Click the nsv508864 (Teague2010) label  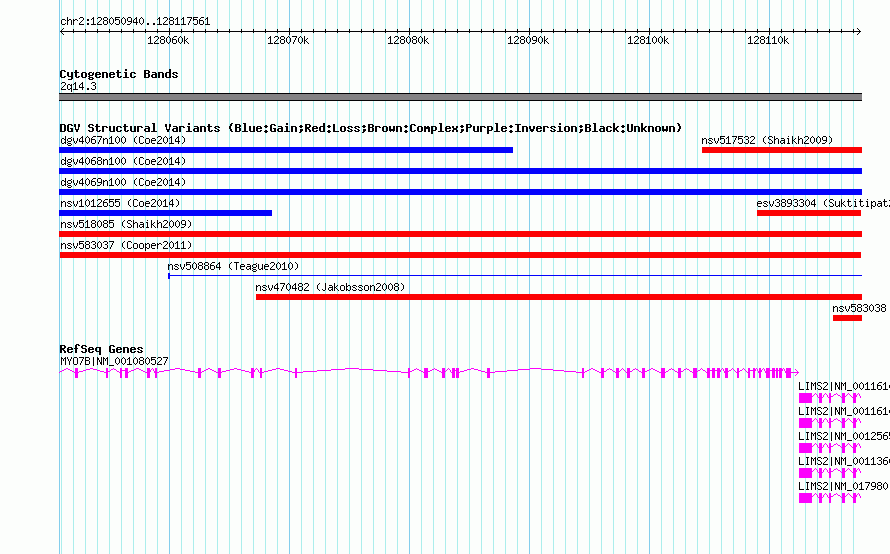233,266
